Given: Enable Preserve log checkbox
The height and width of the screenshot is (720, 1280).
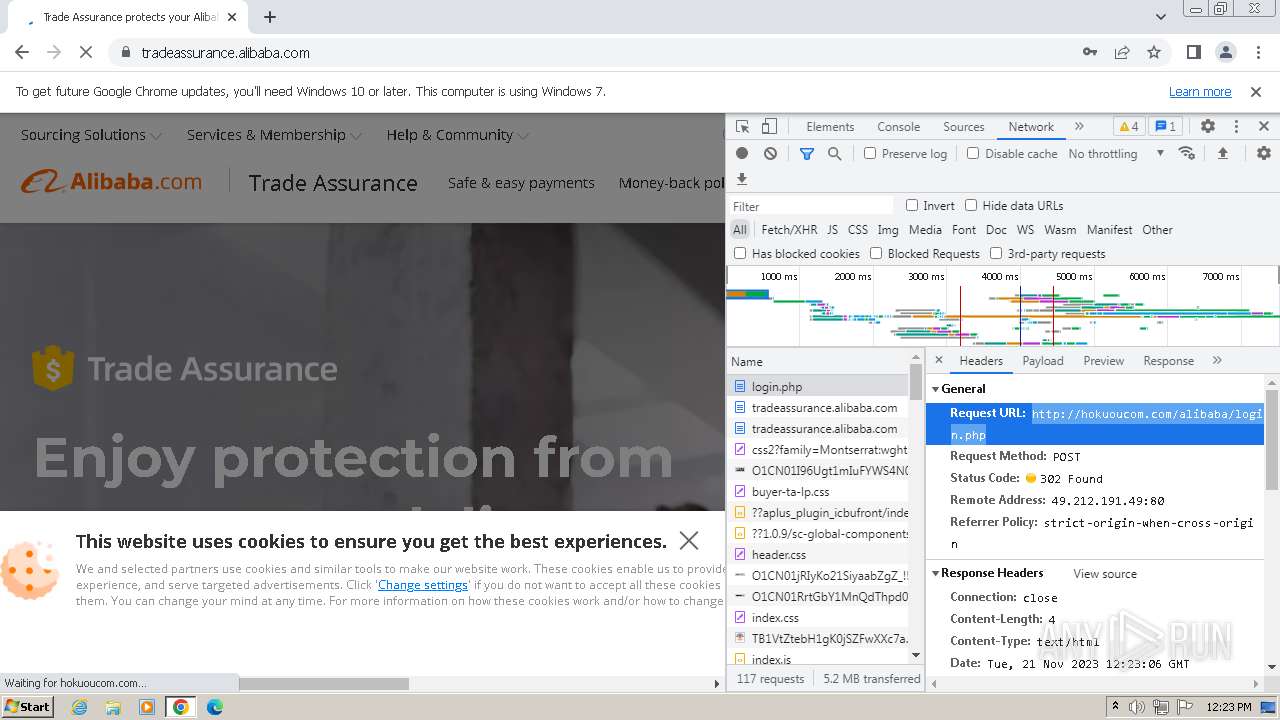Looking at the screenshot, I should (x=870, y=154).
